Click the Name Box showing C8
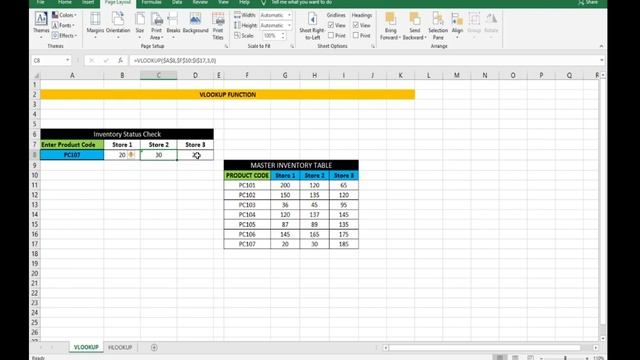Viewport: 640px width, 360px height. click(x=48, y=60)
